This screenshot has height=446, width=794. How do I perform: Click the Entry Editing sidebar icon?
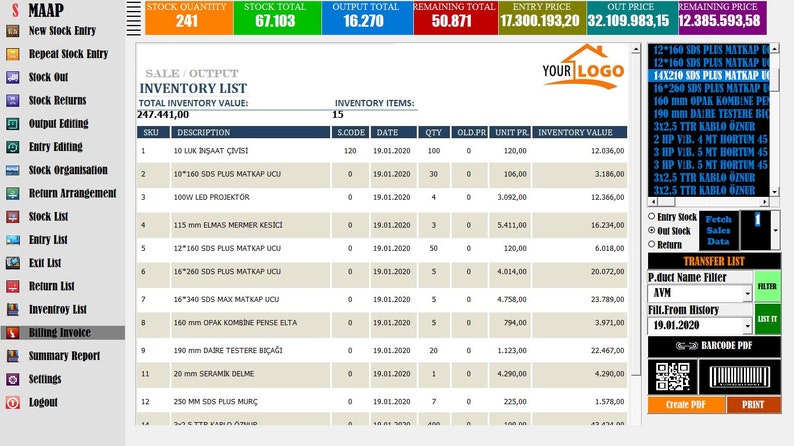[x=13, y=147]
